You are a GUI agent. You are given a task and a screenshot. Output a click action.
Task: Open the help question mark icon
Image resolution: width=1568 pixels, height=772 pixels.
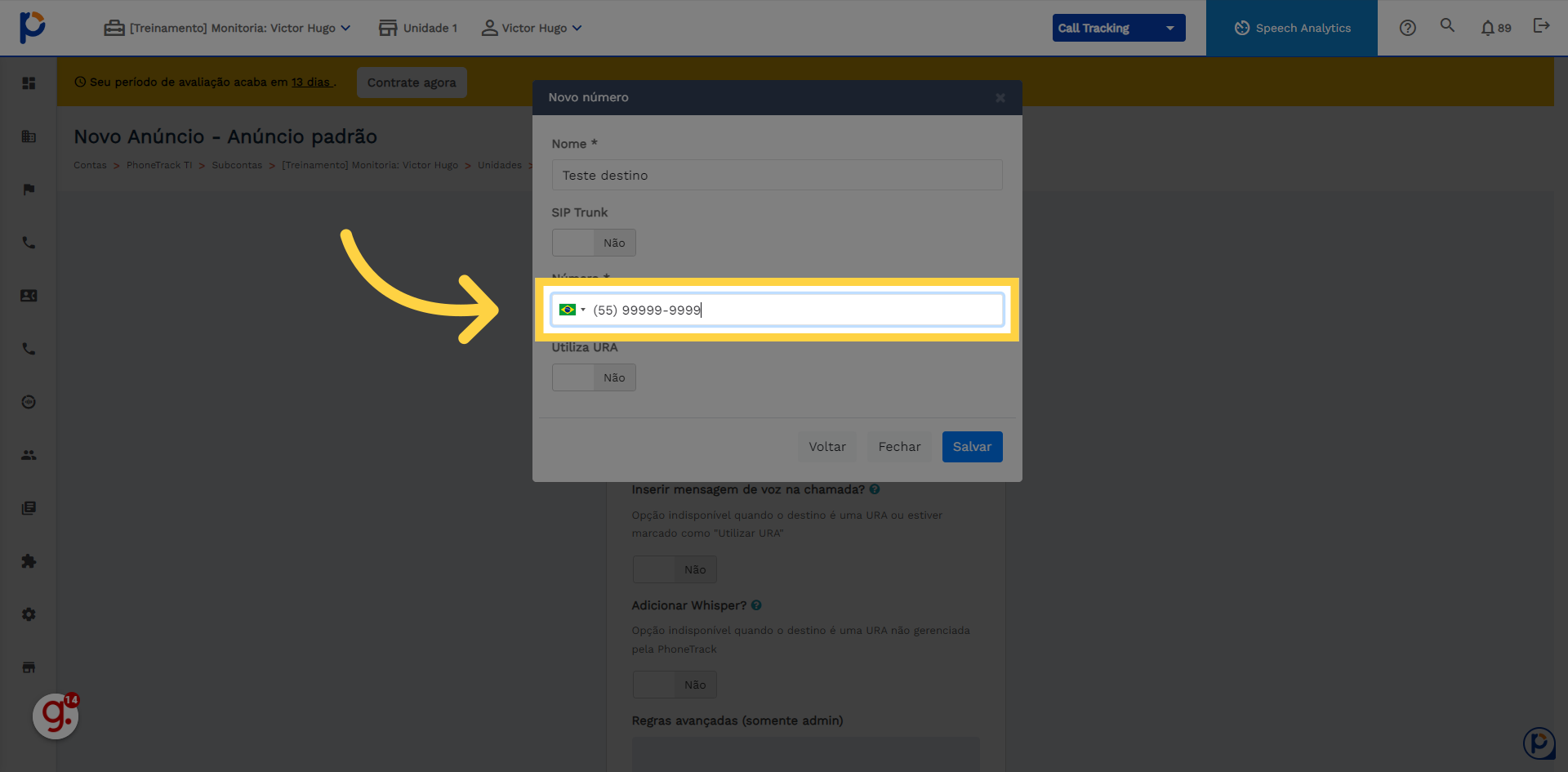click(1407, 28)
